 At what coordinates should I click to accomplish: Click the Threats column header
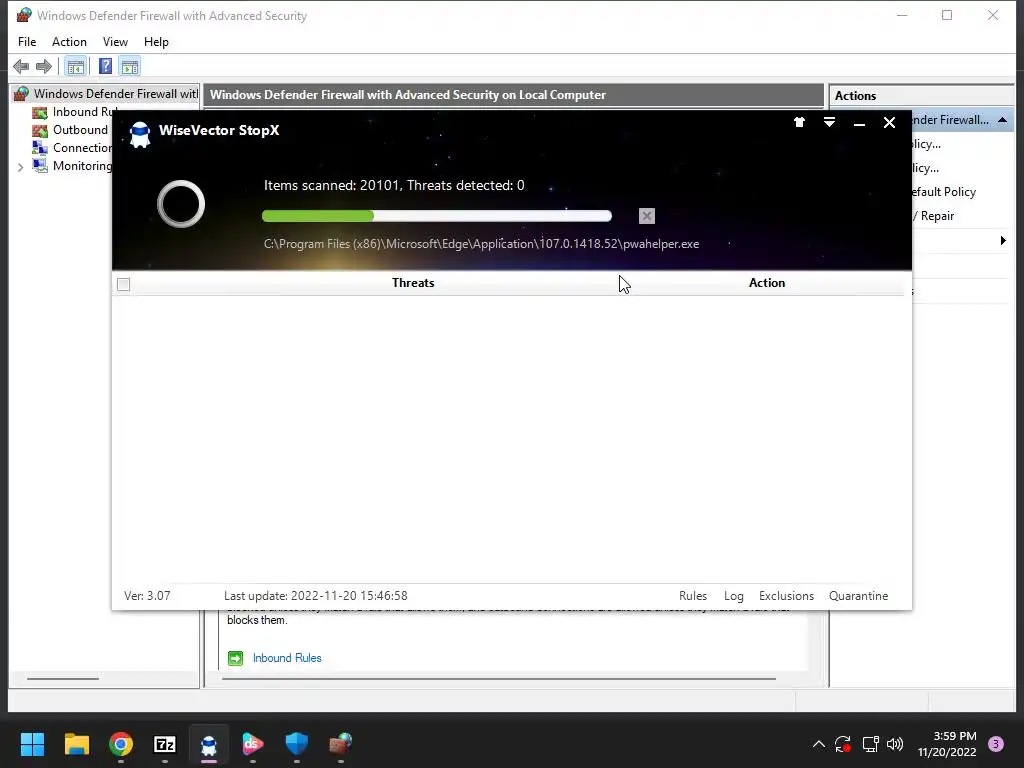(413, 283)
